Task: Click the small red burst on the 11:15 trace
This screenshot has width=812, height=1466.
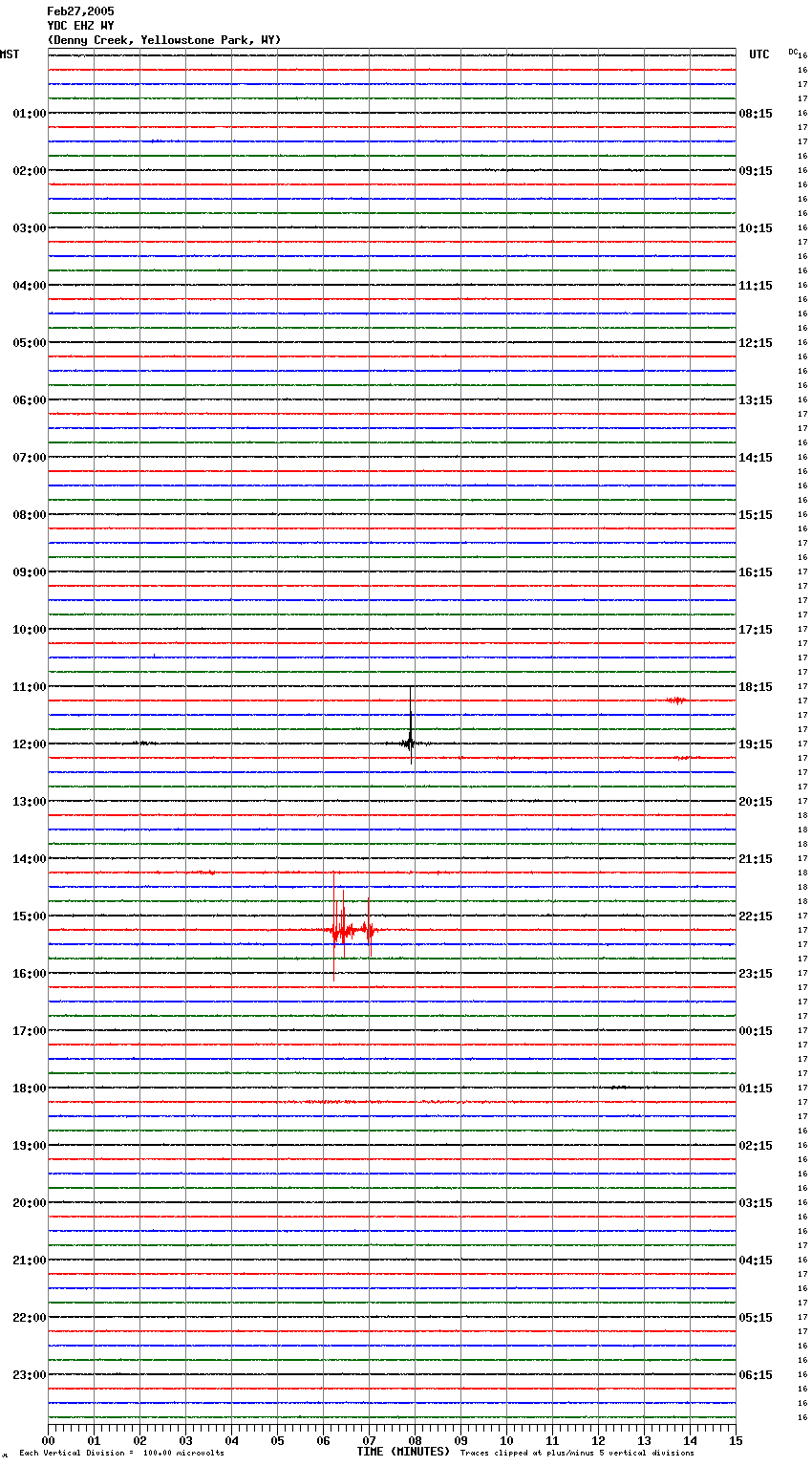Action: tap(676, 701)
